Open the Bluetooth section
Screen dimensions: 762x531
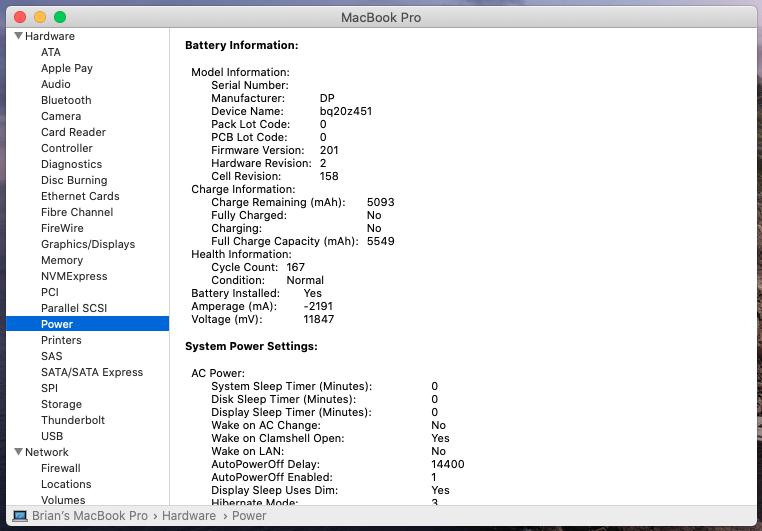click(x=66, y=100)
